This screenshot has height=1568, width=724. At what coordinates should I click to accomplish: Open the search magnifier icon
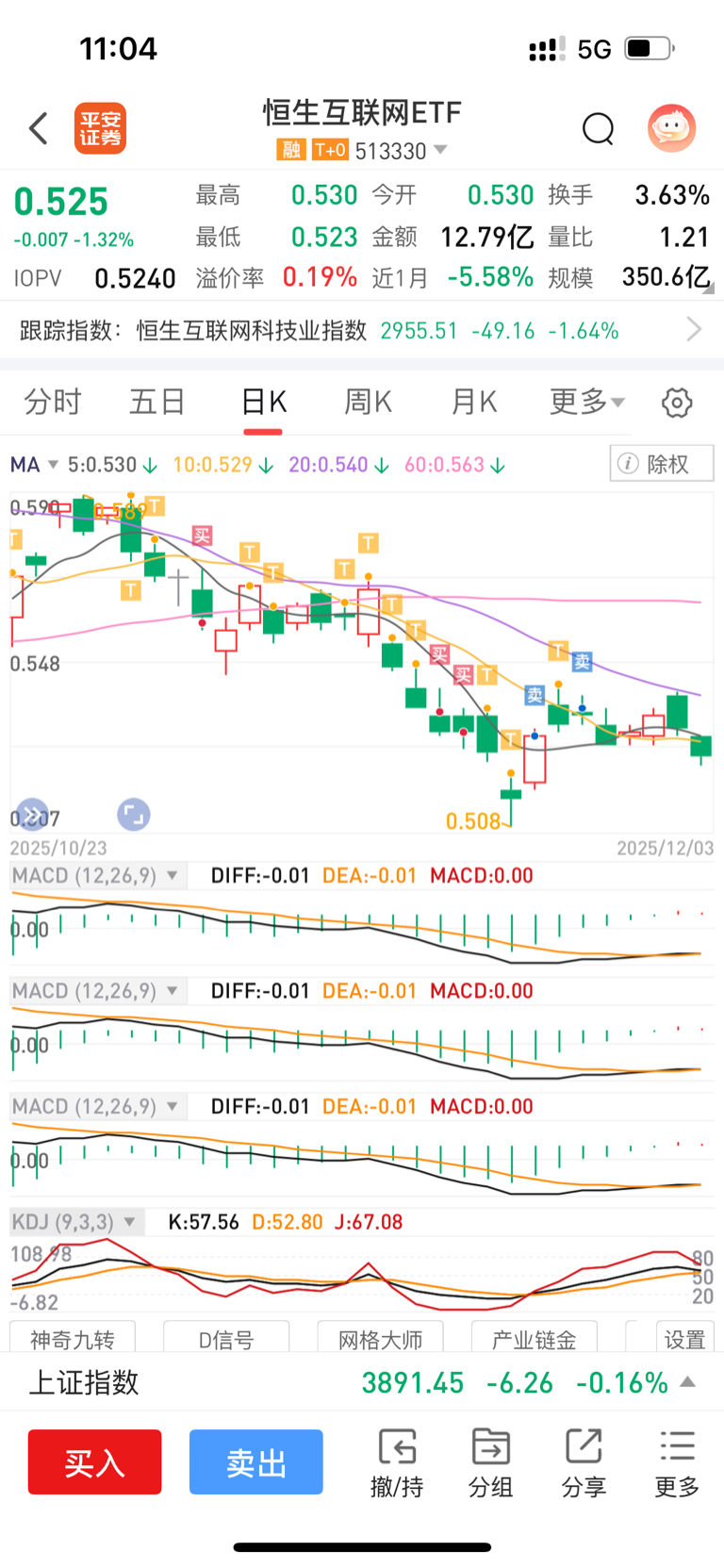coord(599,129)
